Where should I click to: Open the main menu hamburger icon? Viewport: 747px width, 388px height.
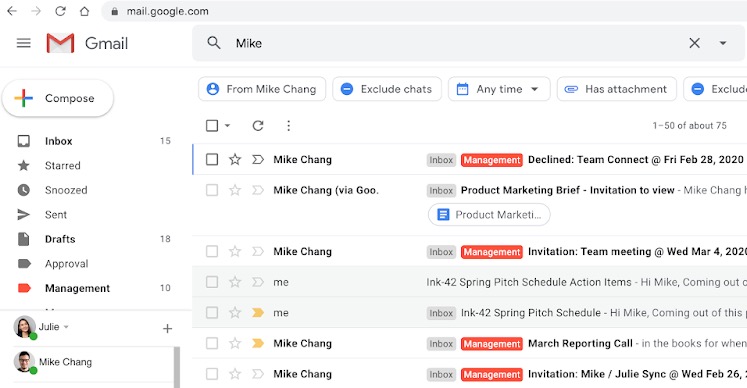pos(23,43)
